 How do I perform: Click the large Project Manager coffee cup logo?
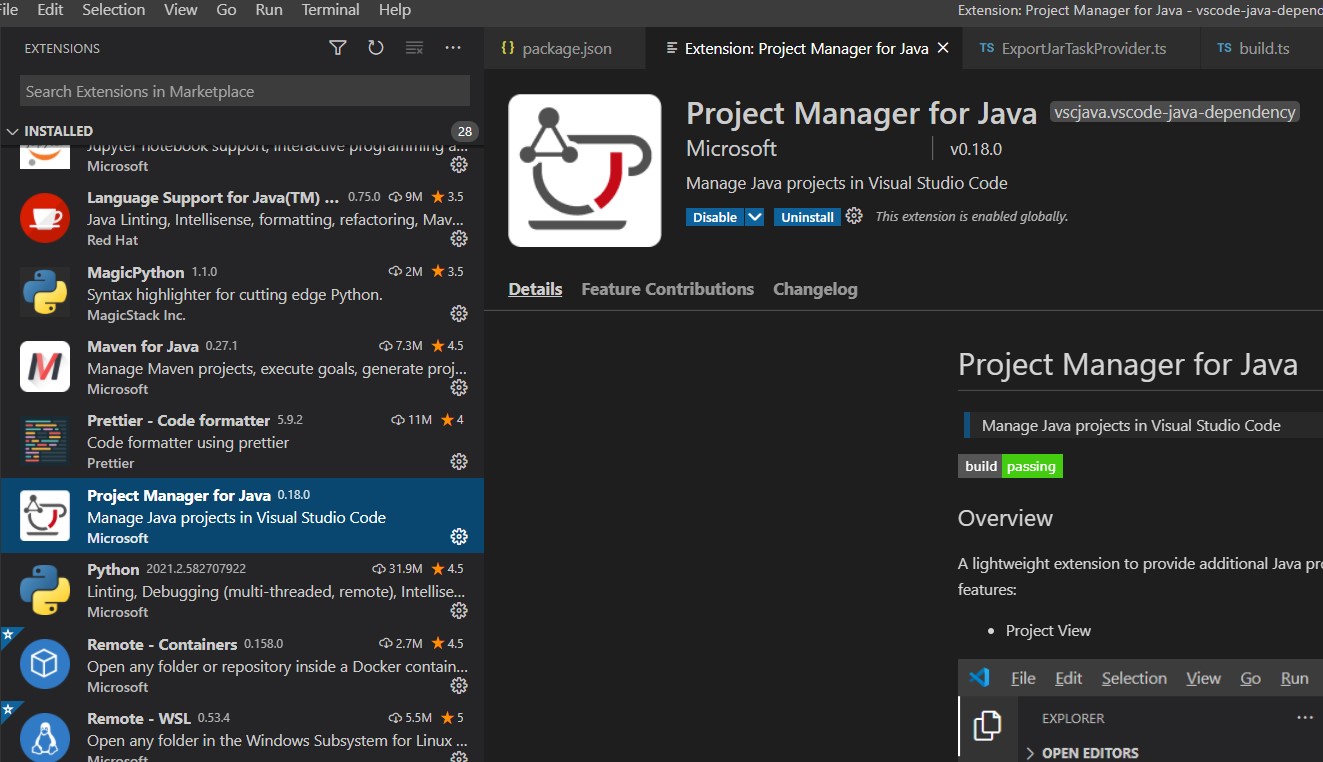[x=585, y=170]
